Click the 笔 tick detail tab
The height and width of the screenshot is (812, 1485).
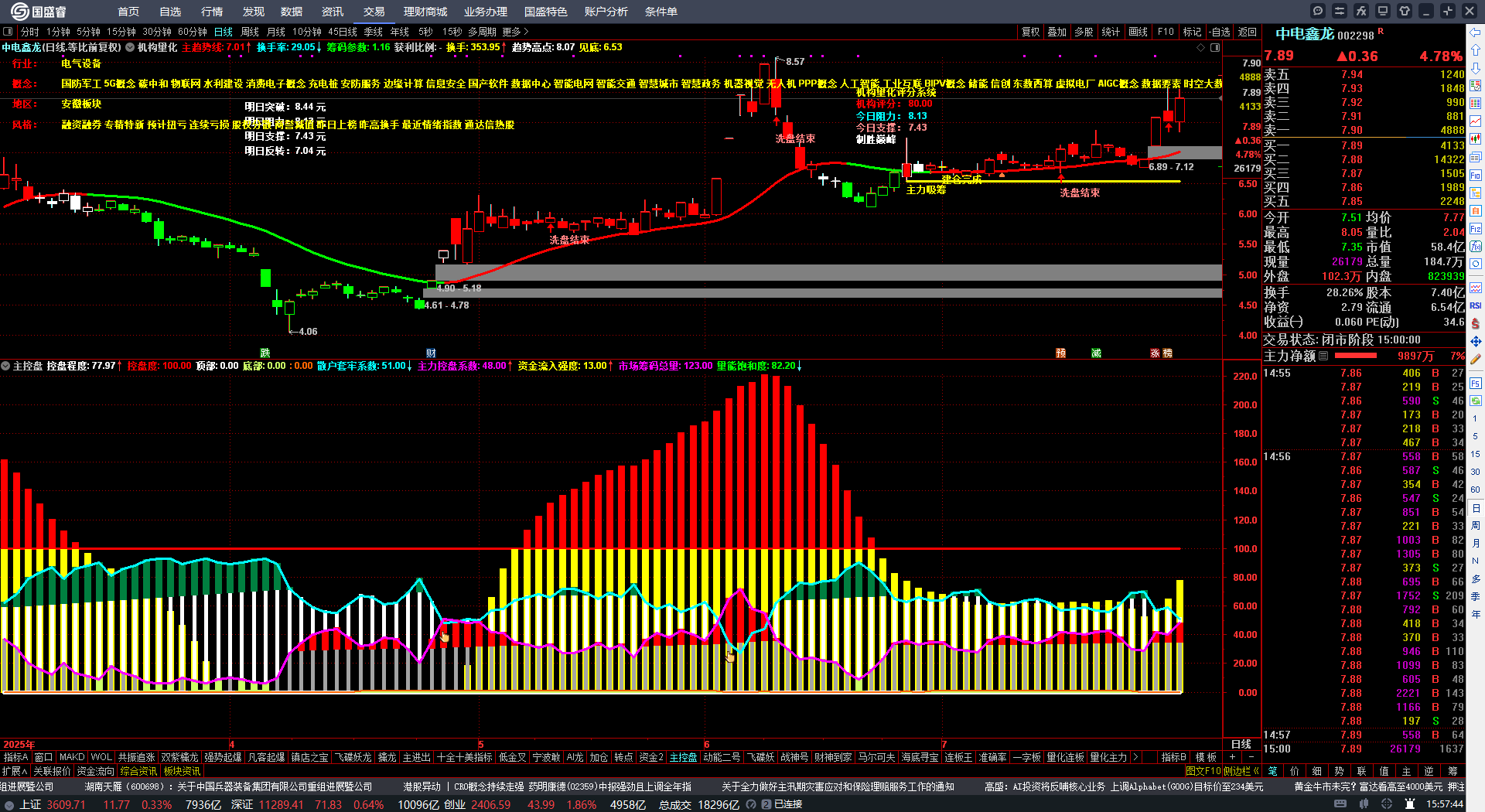(x=1273, y=771)
